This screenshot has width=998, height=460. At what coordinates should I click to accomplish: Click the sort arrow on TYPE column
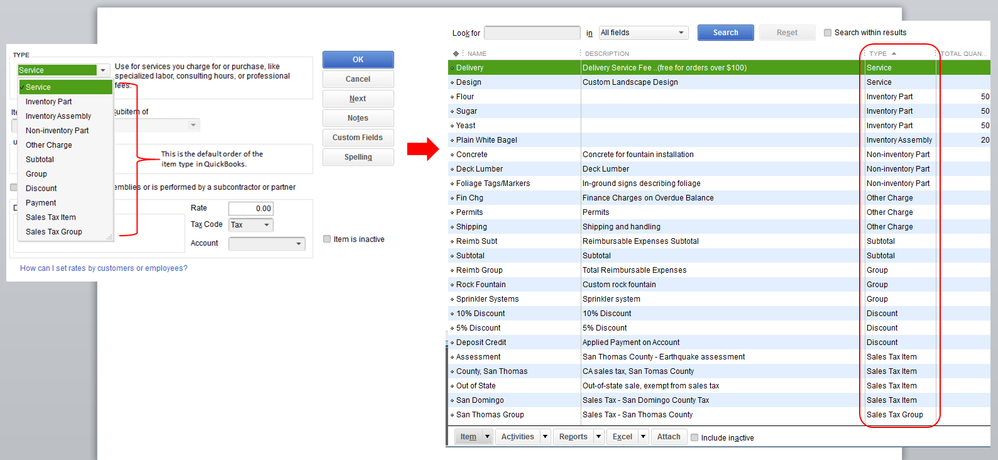(x=894, y=53)
